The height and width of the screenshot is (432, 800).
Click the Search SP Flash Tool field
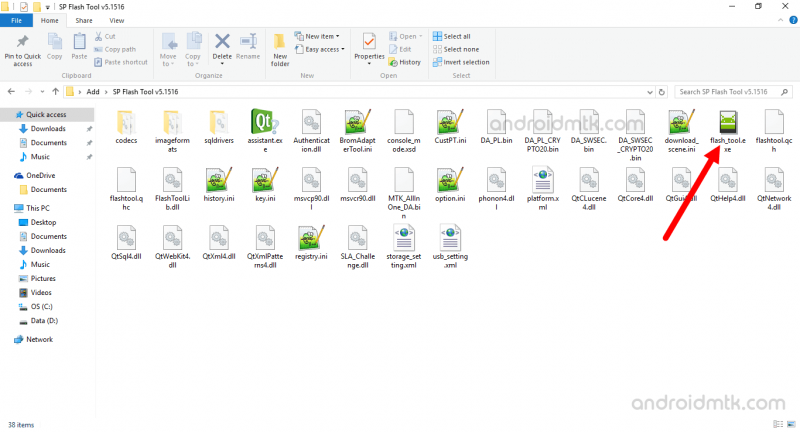pyautogui.click(x=734, y=92)
